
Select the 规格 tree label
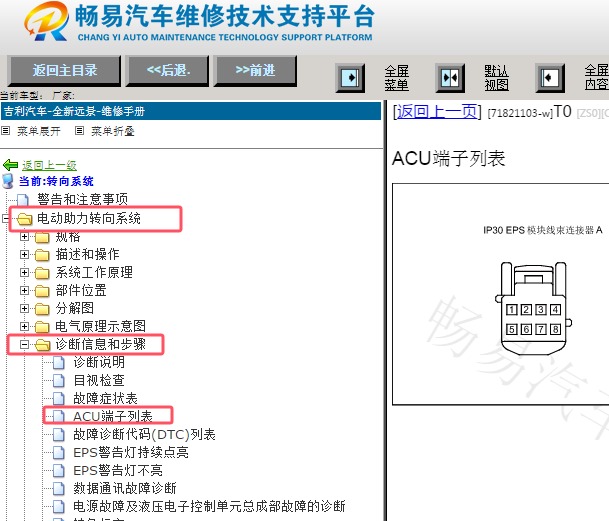tap(68, 237)
